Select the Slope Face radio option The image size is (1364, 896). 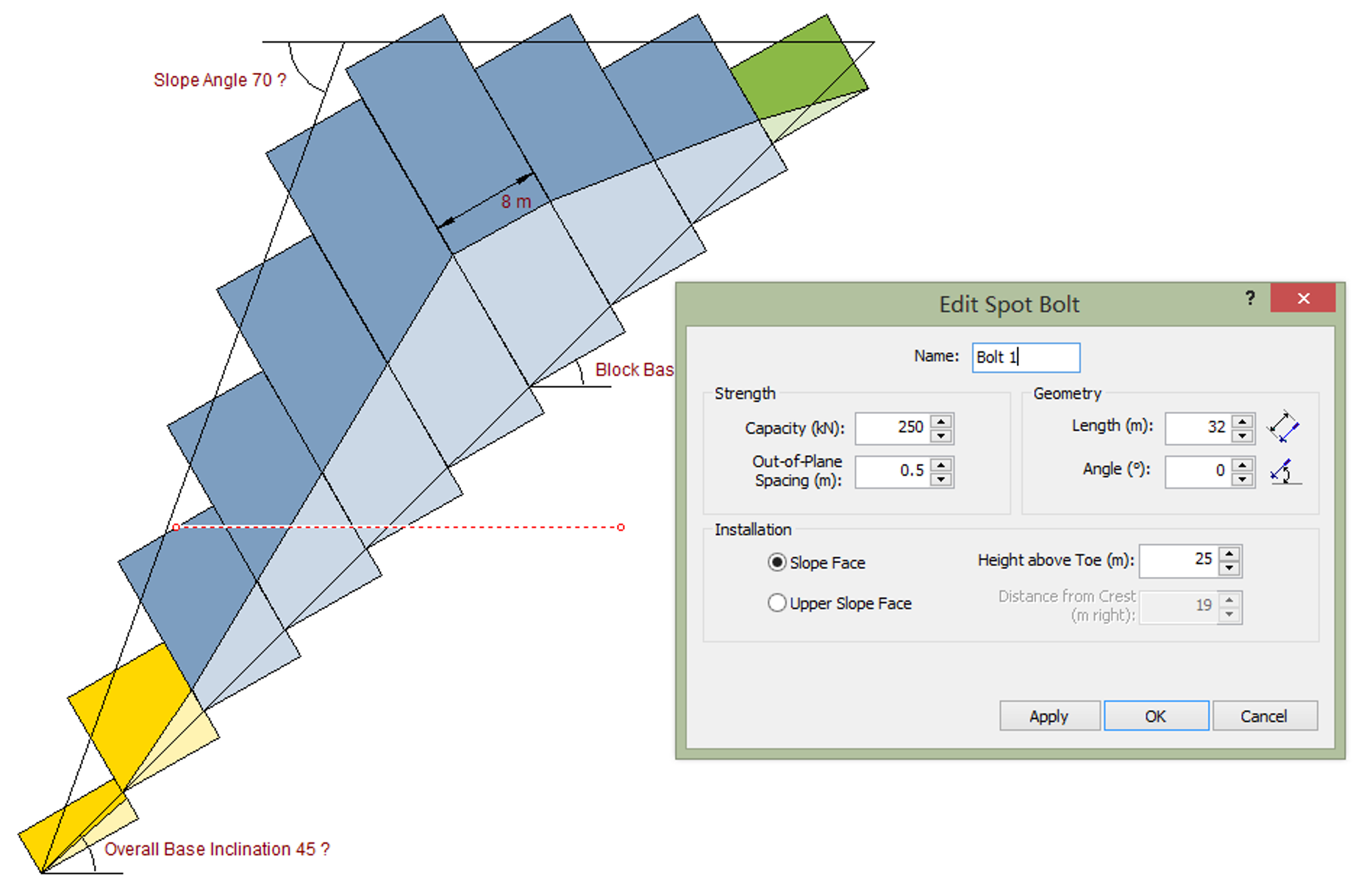776,563
